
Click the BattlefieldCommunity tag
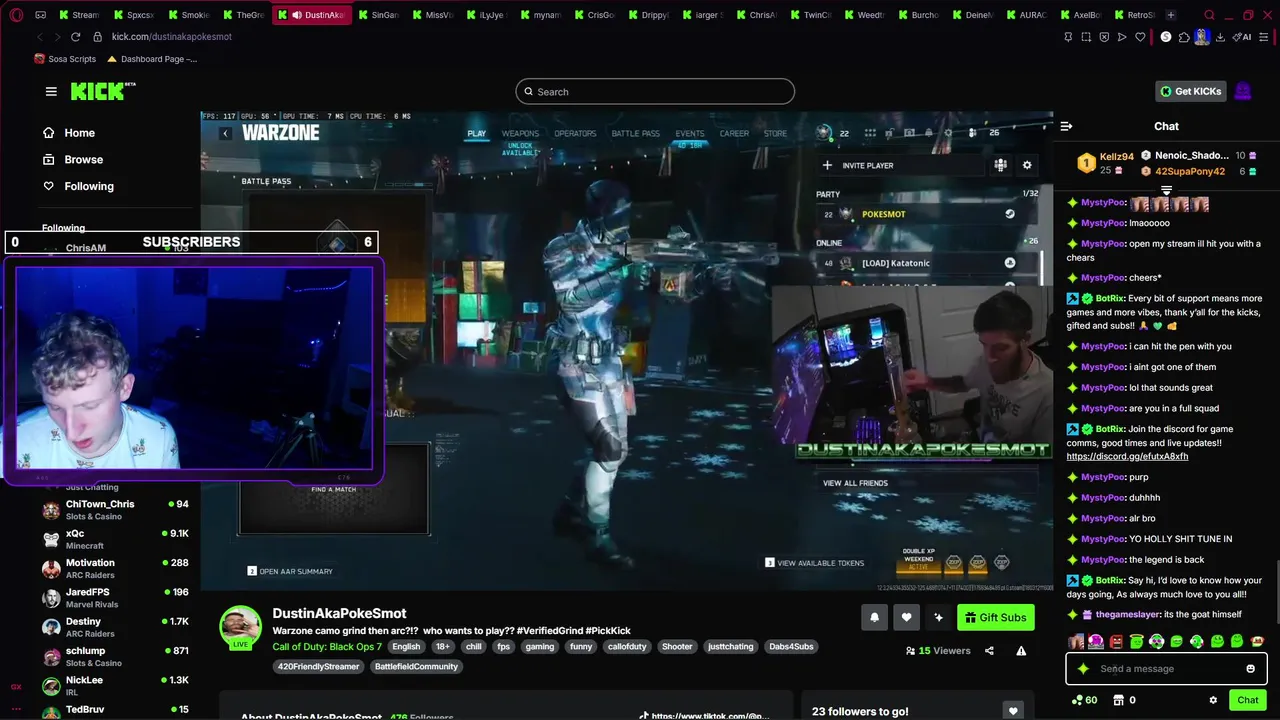(416, 667)
